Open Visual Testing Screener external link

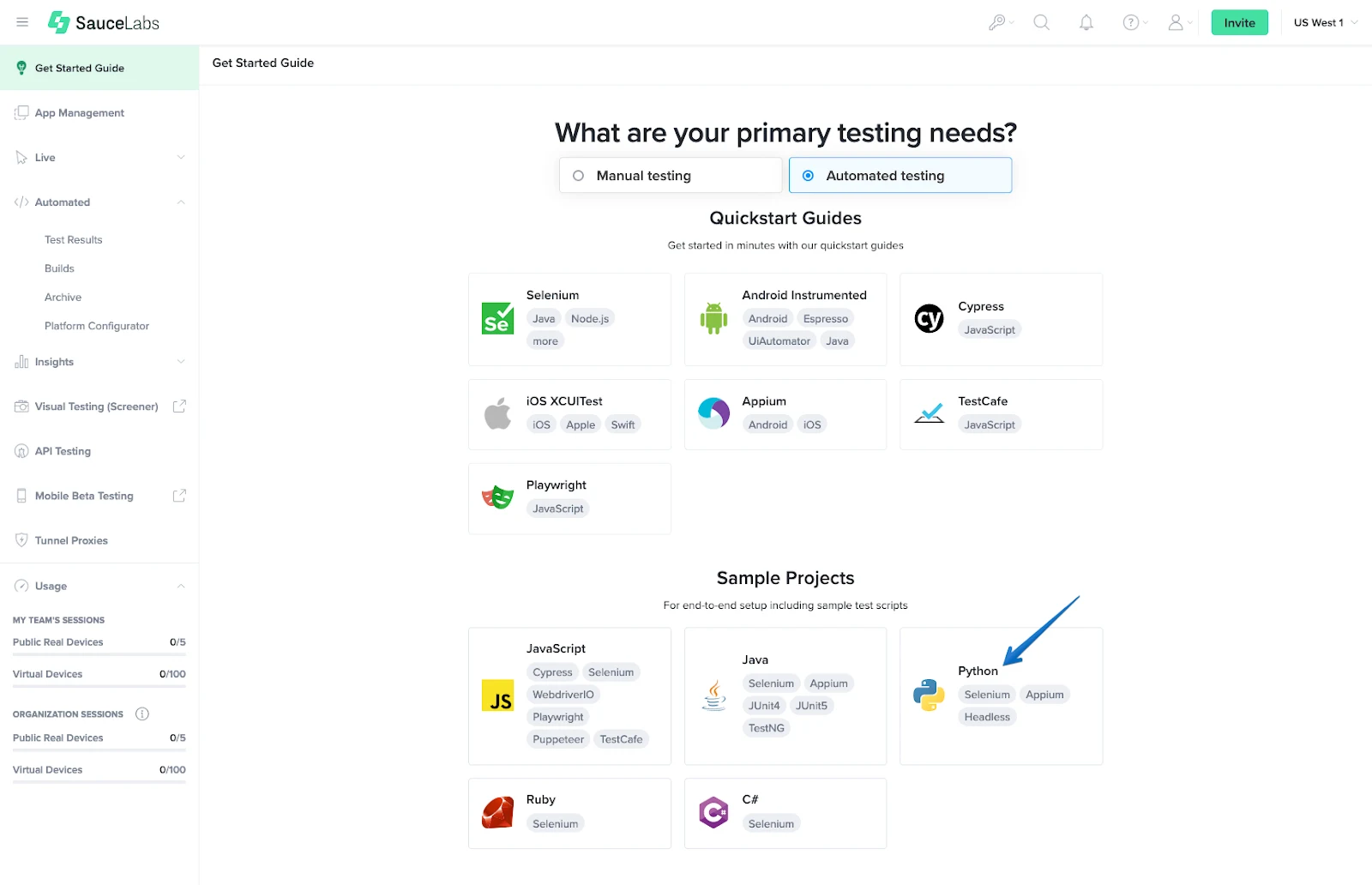tap(180, 406)
